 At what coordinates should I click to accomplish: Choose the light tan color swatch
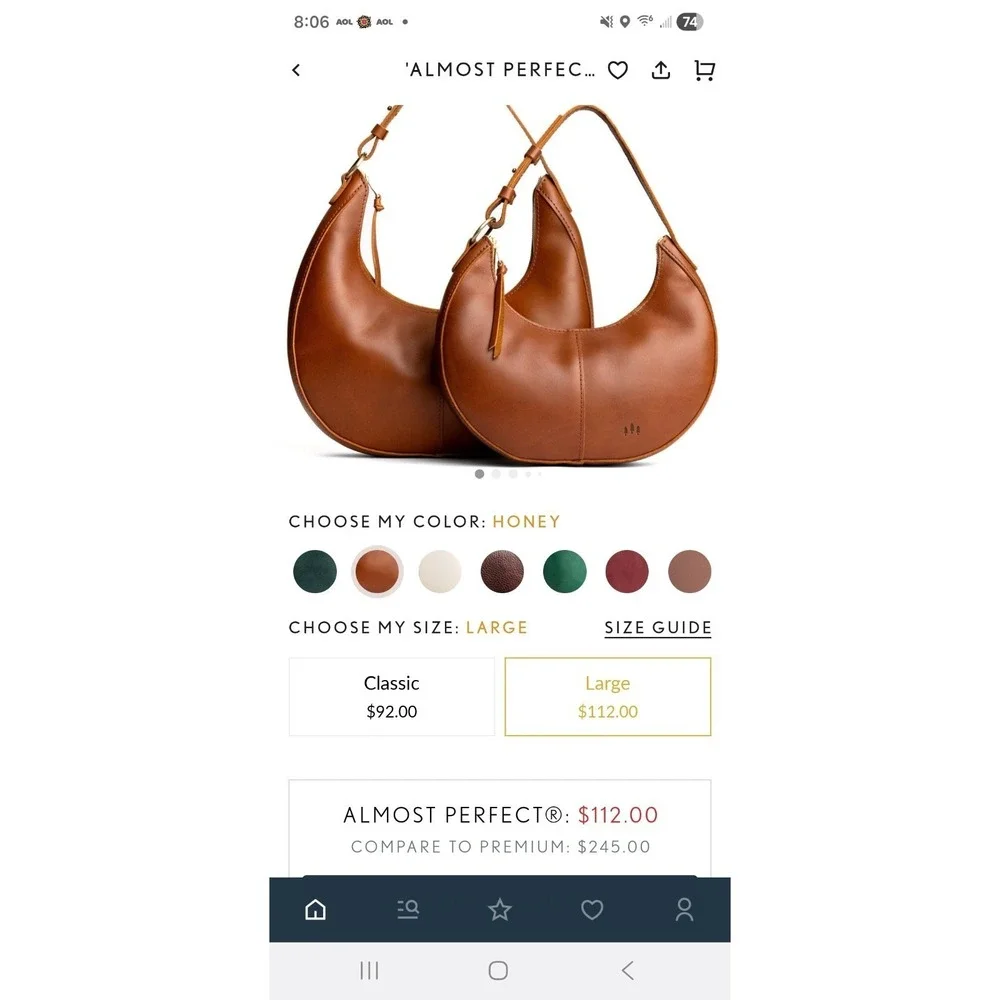pyautogui.click(x=689, y=571)
